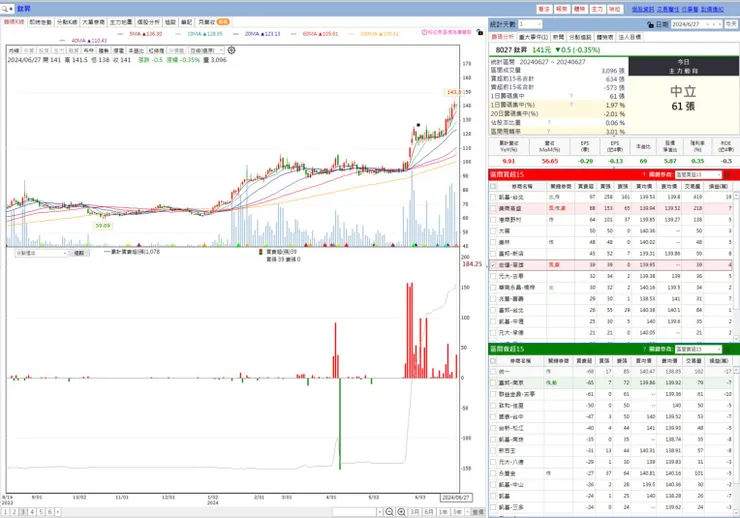Click the 元大-古亭 row in the buy list
This screenshot has height=518, width=740.
(x=611, y=276)
